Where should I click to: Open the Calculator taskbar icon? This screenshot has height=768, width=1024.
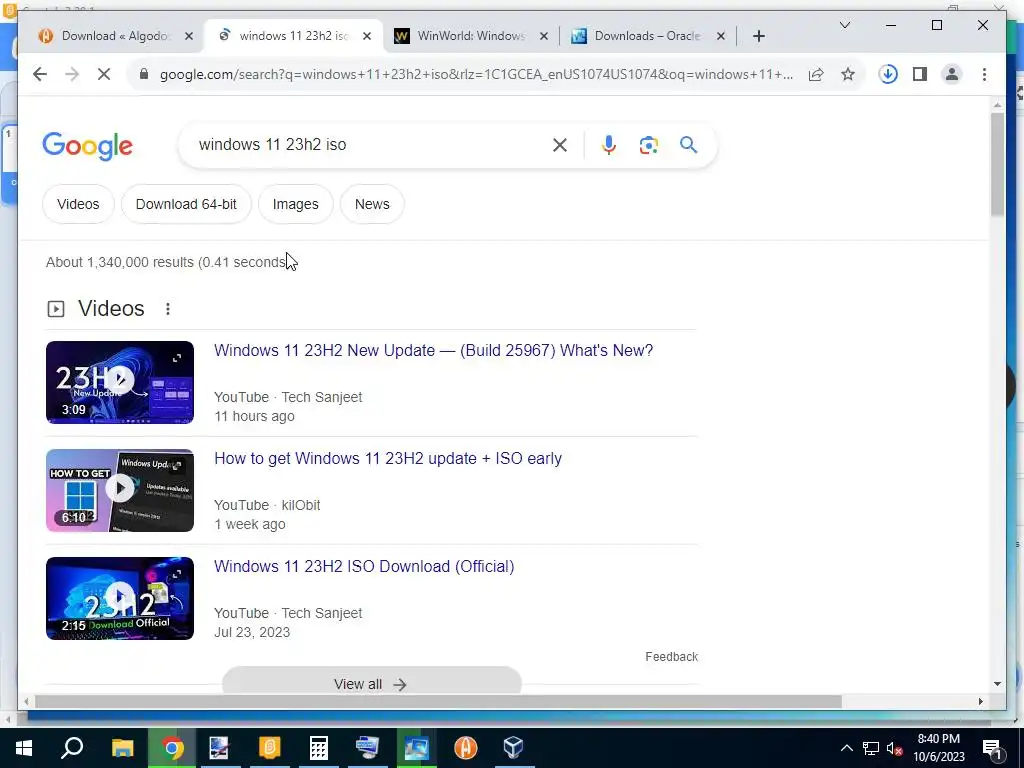[319, 748]
